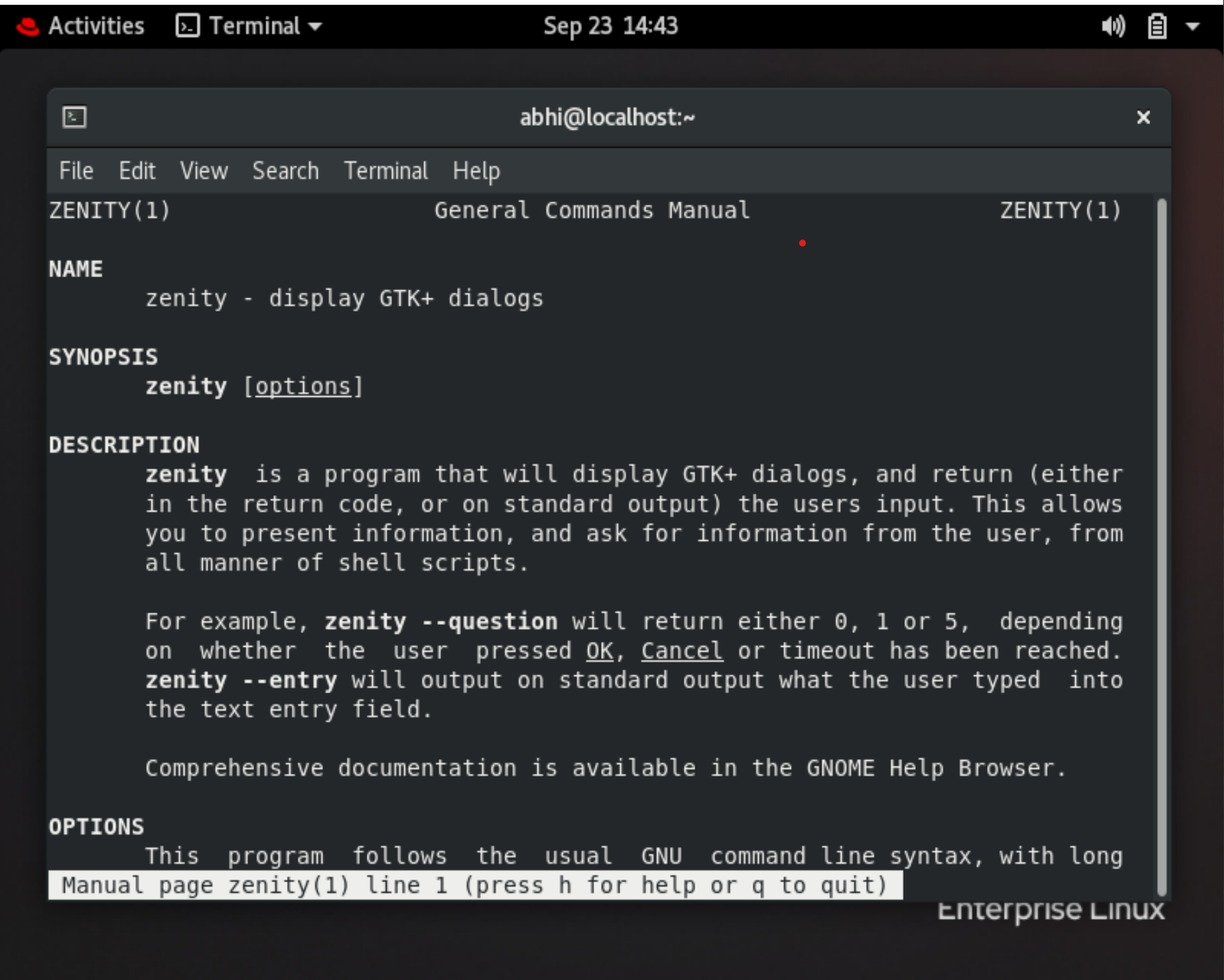1224x980 pixels.
Task: Open the Terminal application dropdown
Action: (316, 25)
